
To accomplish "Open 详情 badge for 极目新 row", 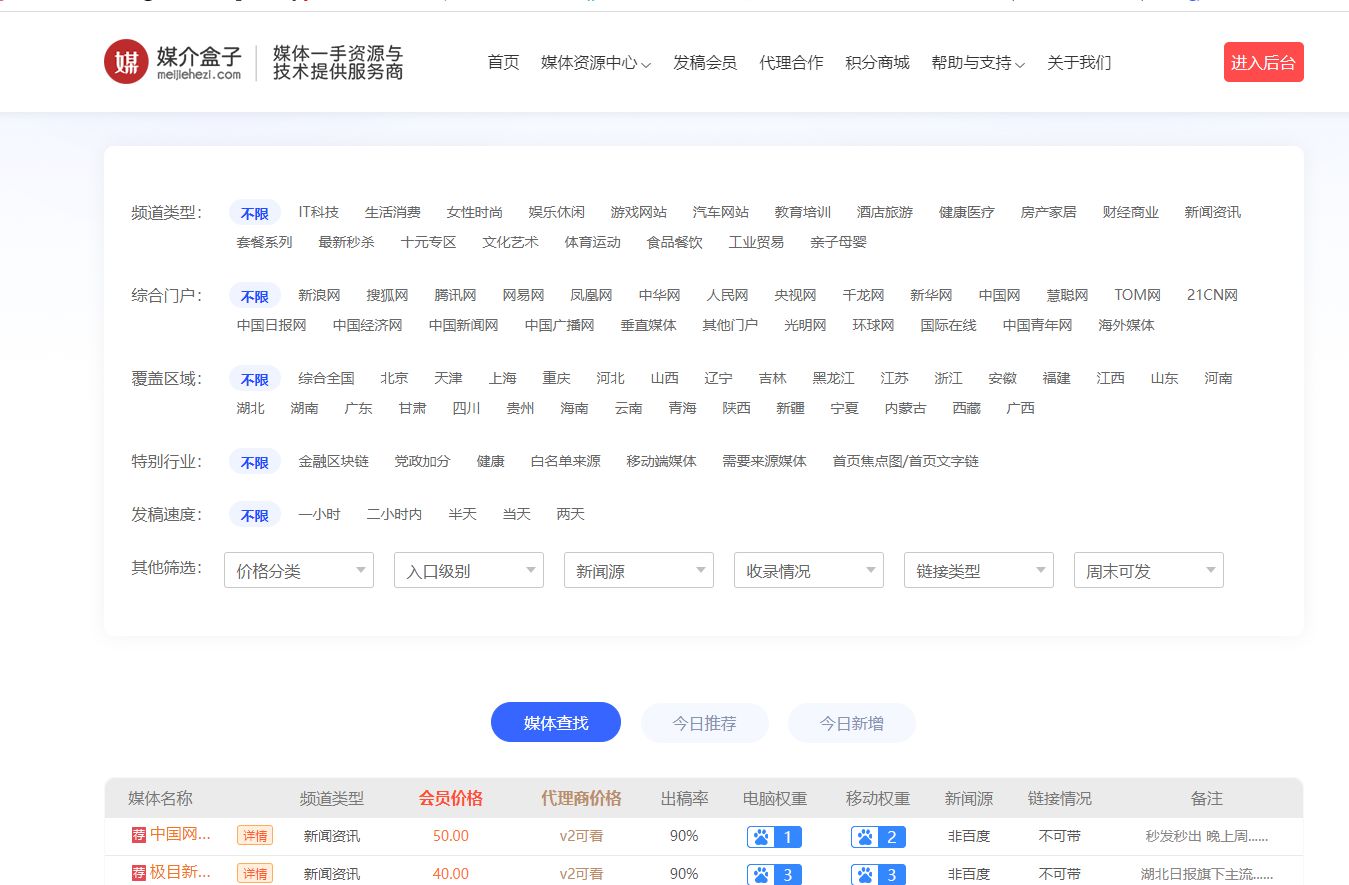I will point(255,874).
